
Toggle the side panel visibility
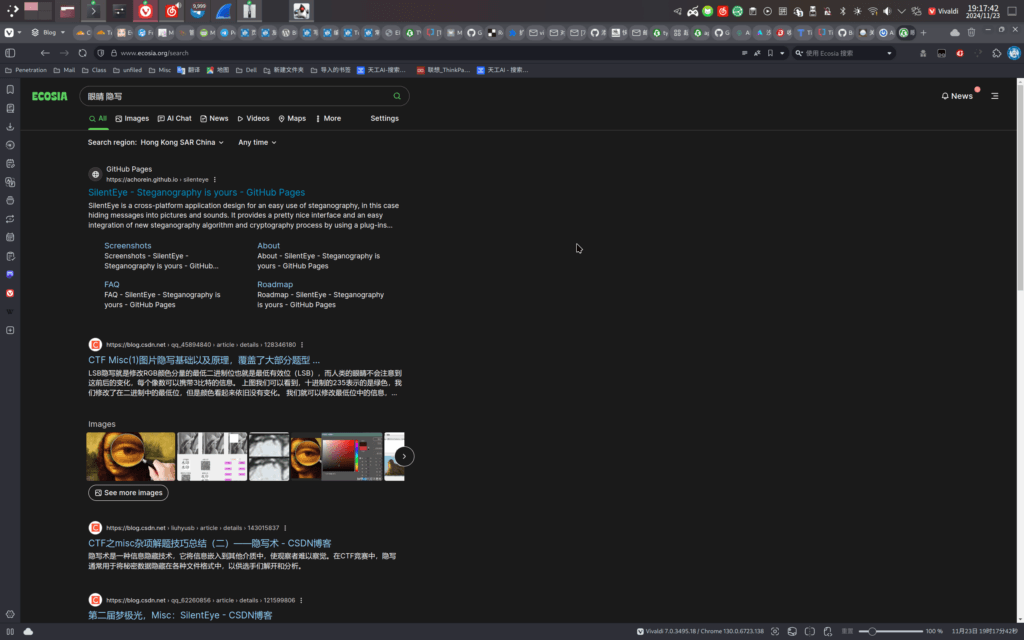point(10,53)
